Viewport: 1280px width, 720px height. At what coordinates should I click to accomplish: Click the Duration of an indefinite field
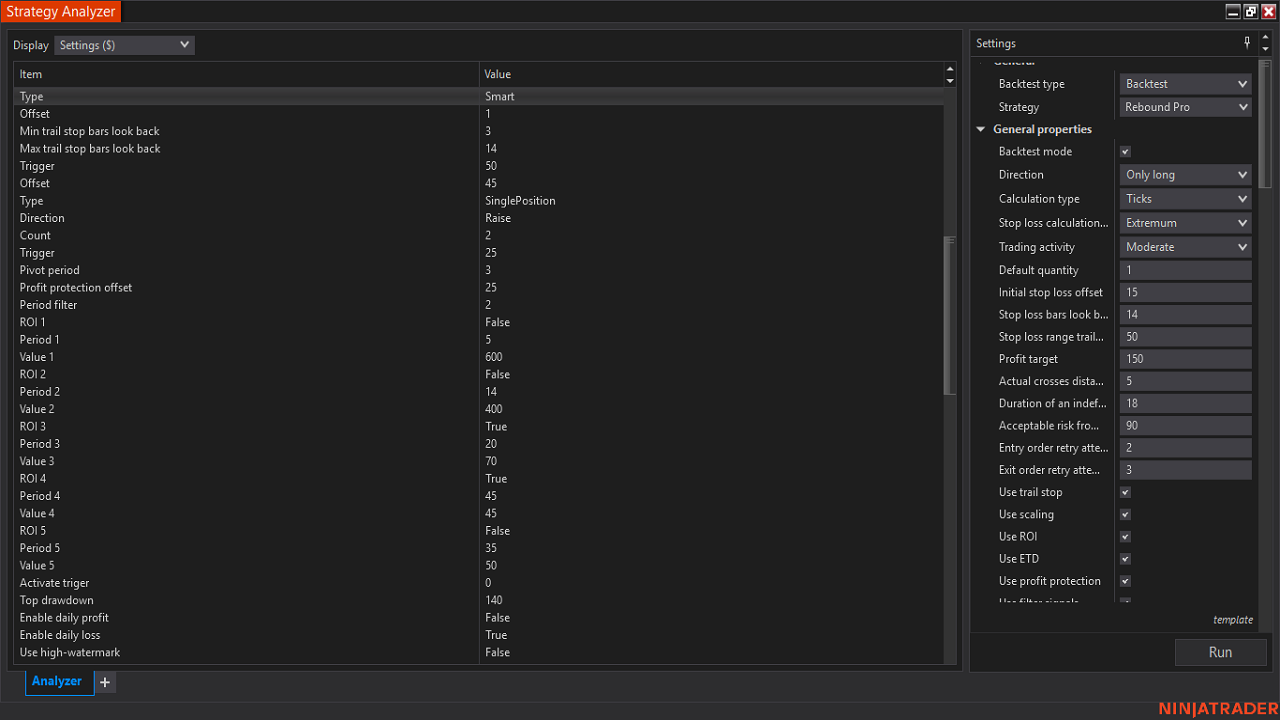point(1185,404)
